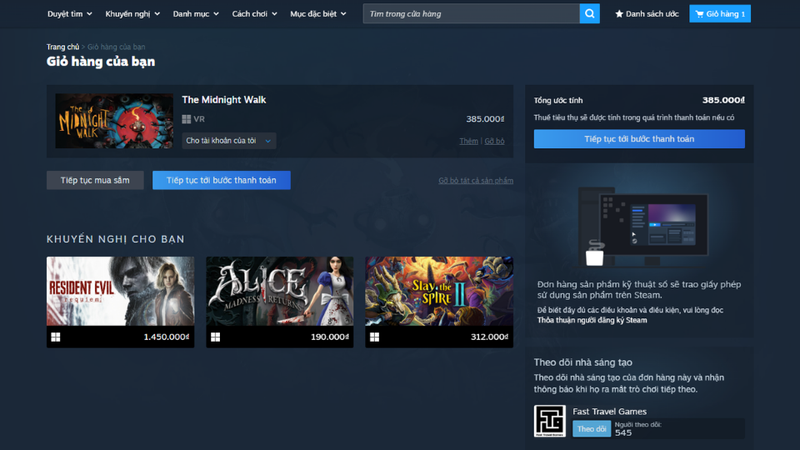Click the follower count 545
The width and height of the screenshot is (800, 450).
(623, 433)
